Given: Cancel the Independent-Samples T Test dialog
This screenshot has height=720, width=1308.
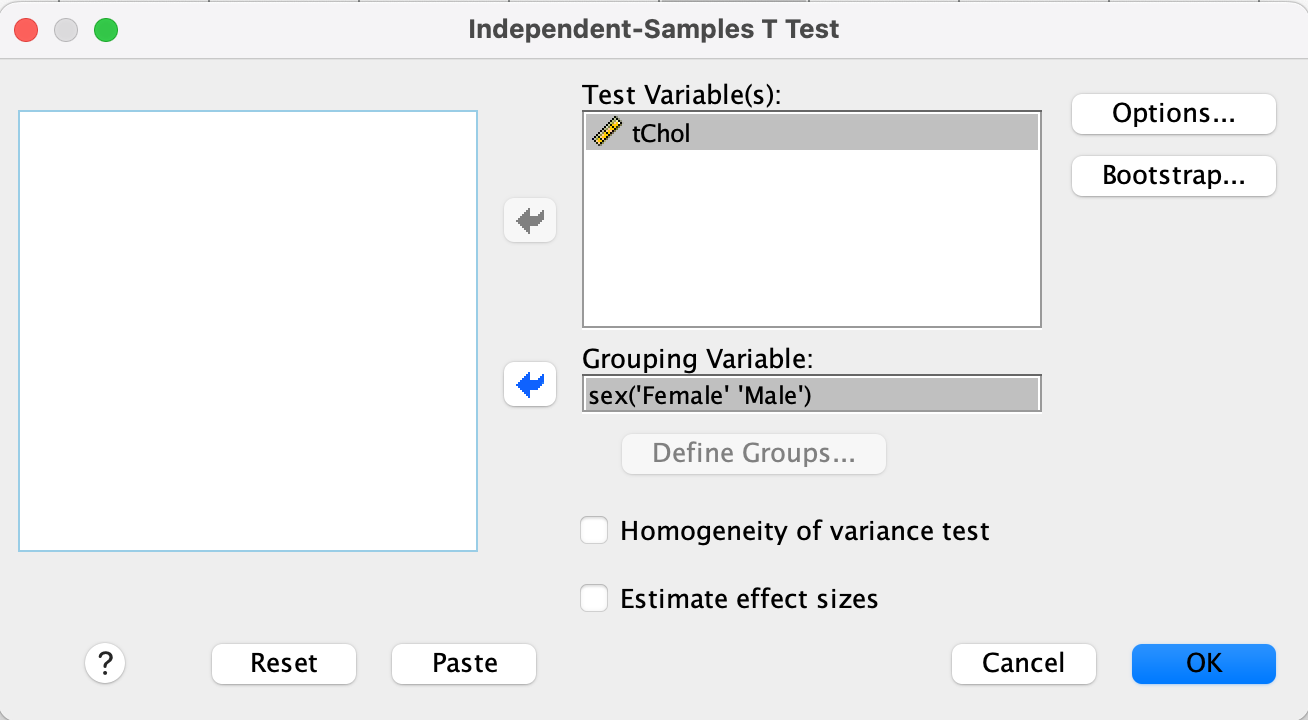Looking at the screenshot, I should click(x=1023, y=663).
